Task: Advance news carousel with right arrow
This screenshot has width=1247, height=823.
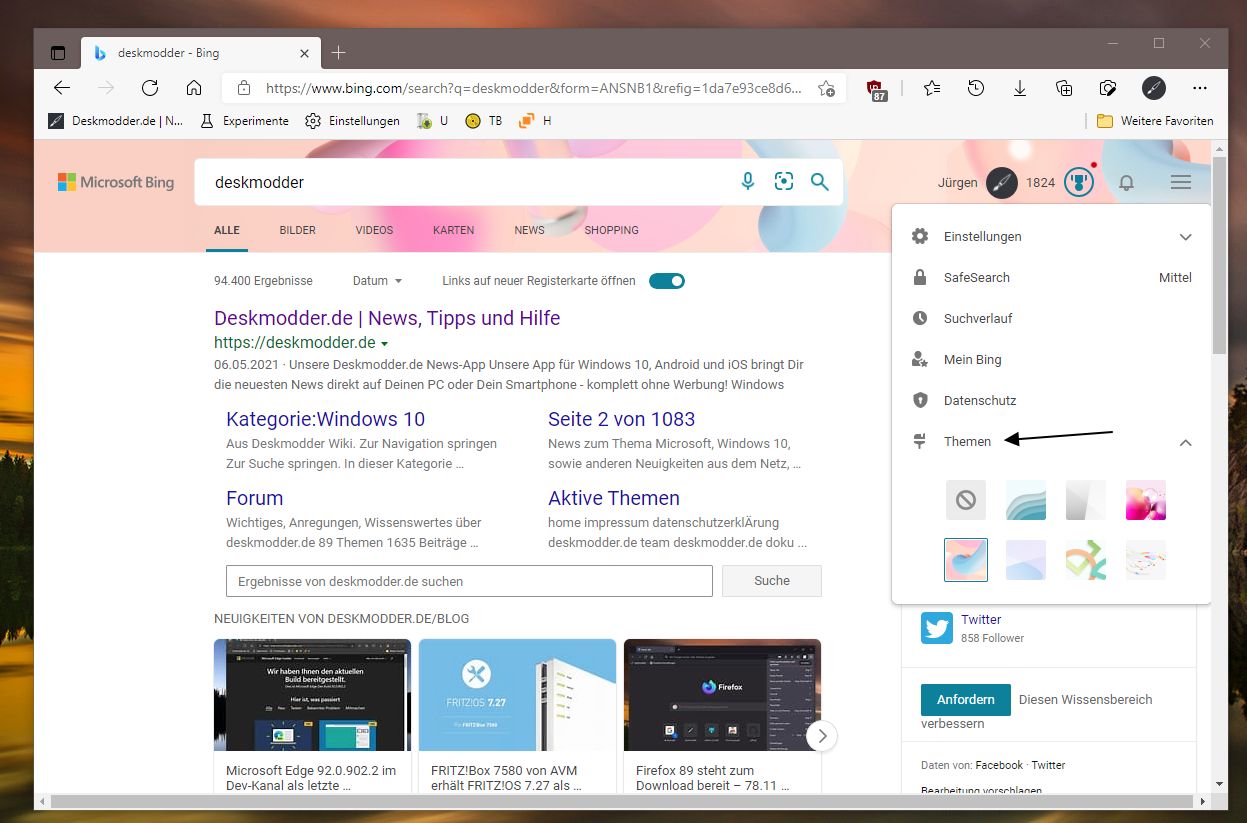Action: tap(822, 736)
